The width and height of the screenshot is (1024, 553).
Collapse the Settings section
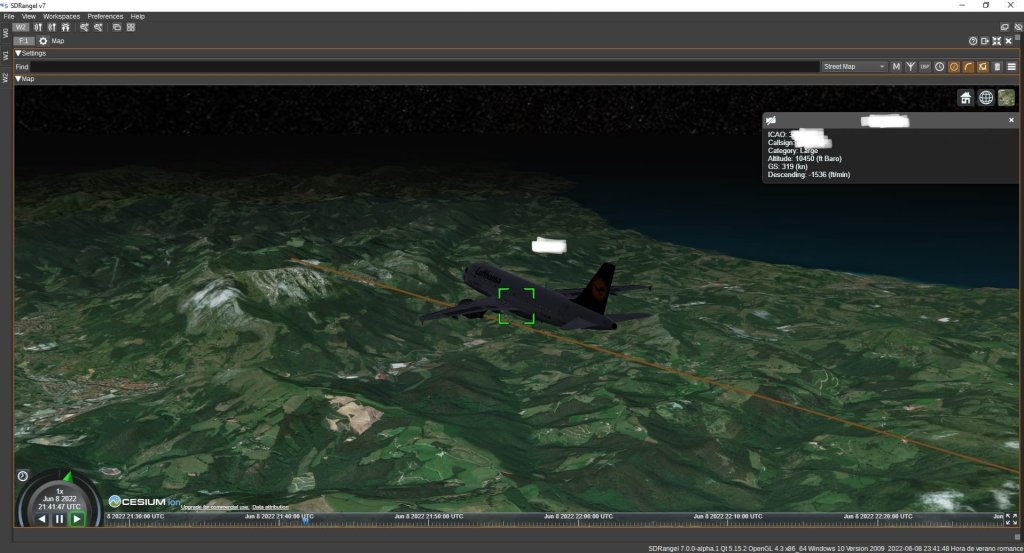pyautogui.click(x=18, y=53)
